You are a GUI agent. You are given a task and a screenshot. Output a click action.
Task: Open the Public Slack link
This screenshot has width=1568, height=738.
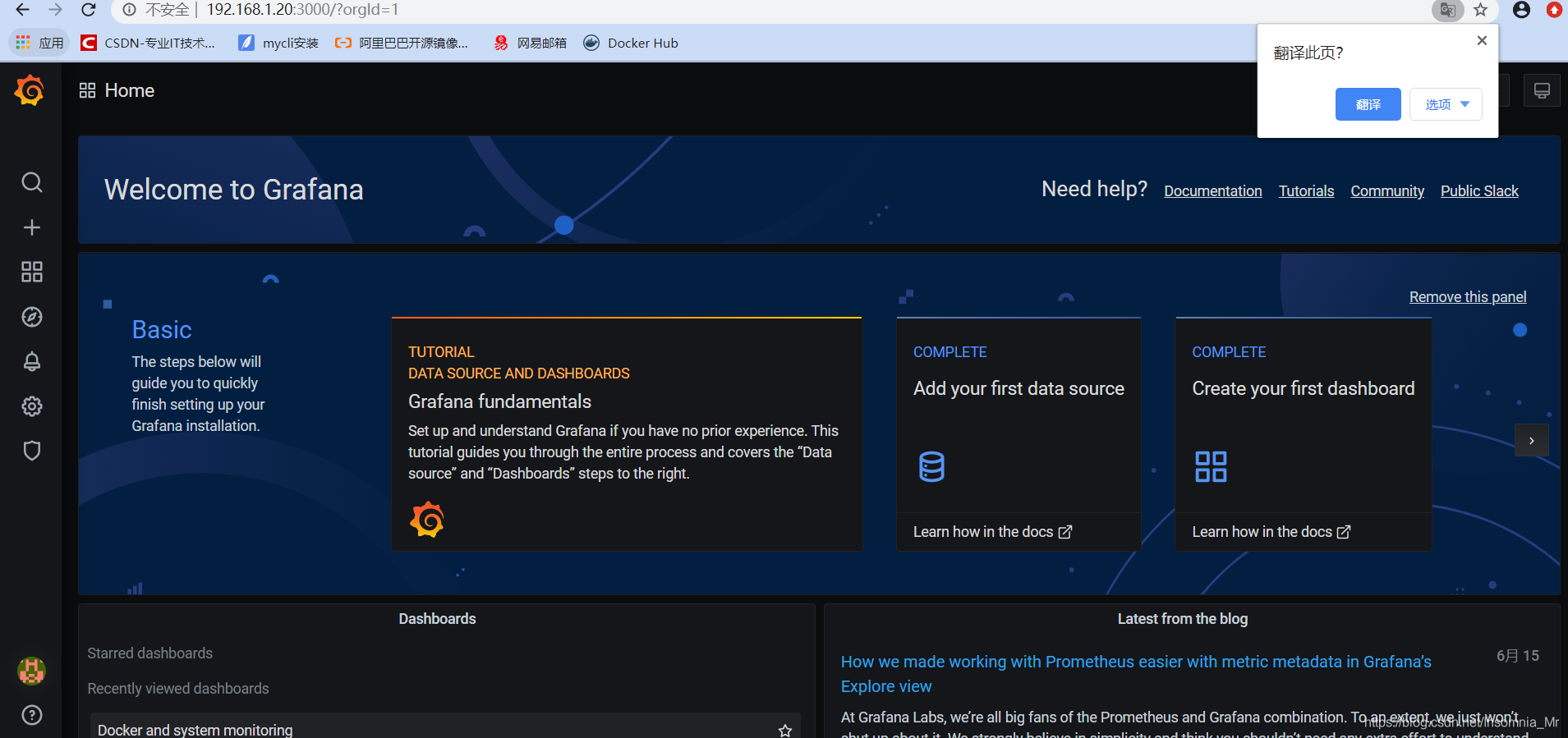[x=1479, y=191]
